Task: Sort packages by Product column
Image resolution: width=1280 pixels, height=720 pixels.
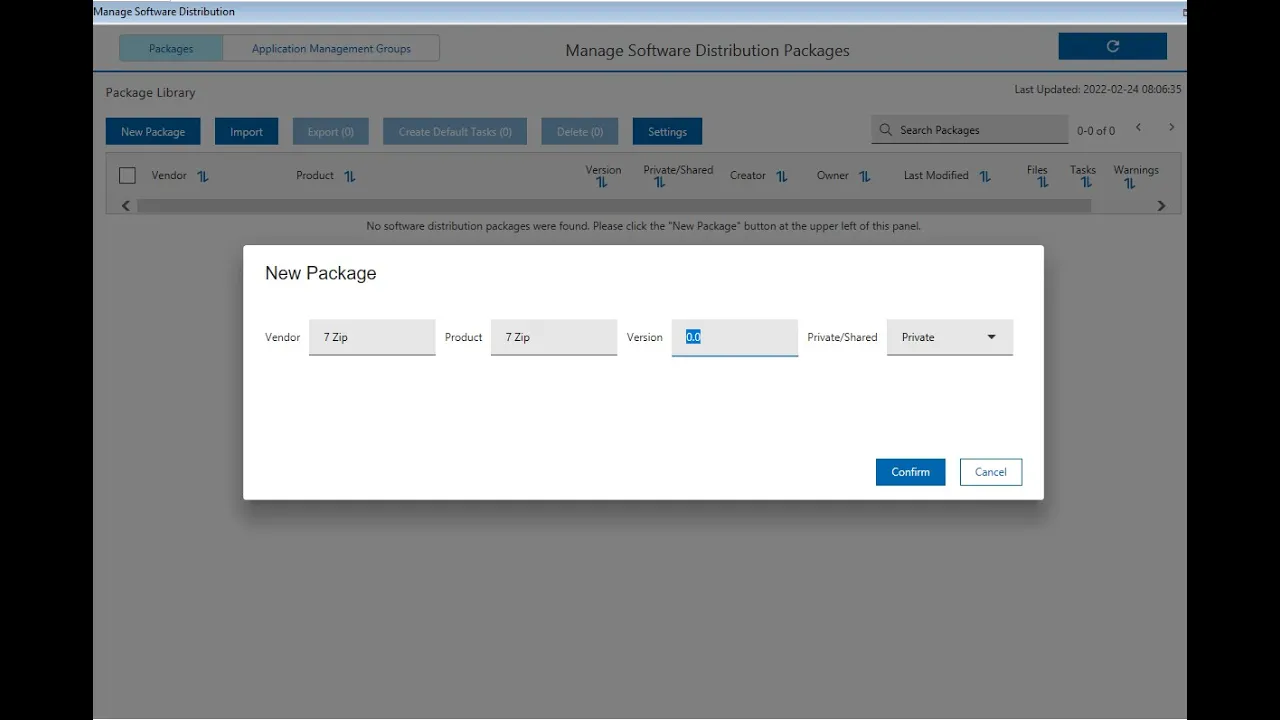Action: coord(350,176)
